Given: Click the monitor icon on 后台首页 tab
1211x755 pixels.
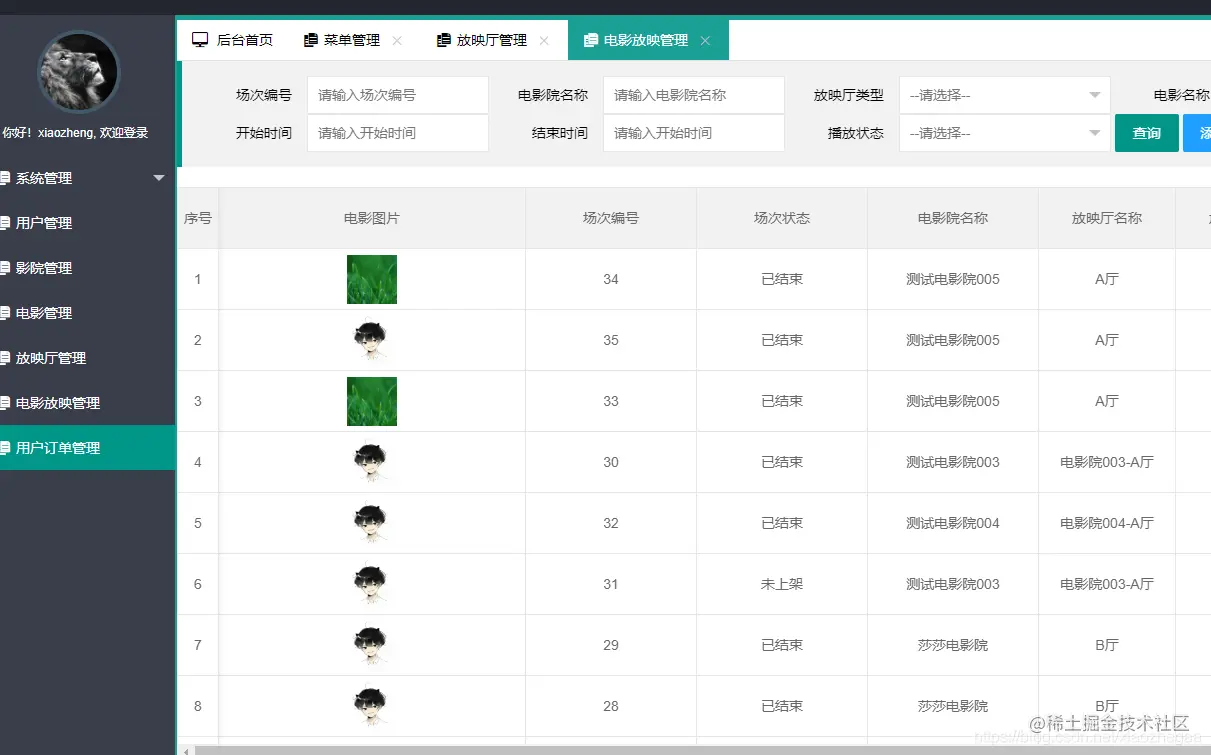Looking at the screenshot, I should tap(200, 39).
